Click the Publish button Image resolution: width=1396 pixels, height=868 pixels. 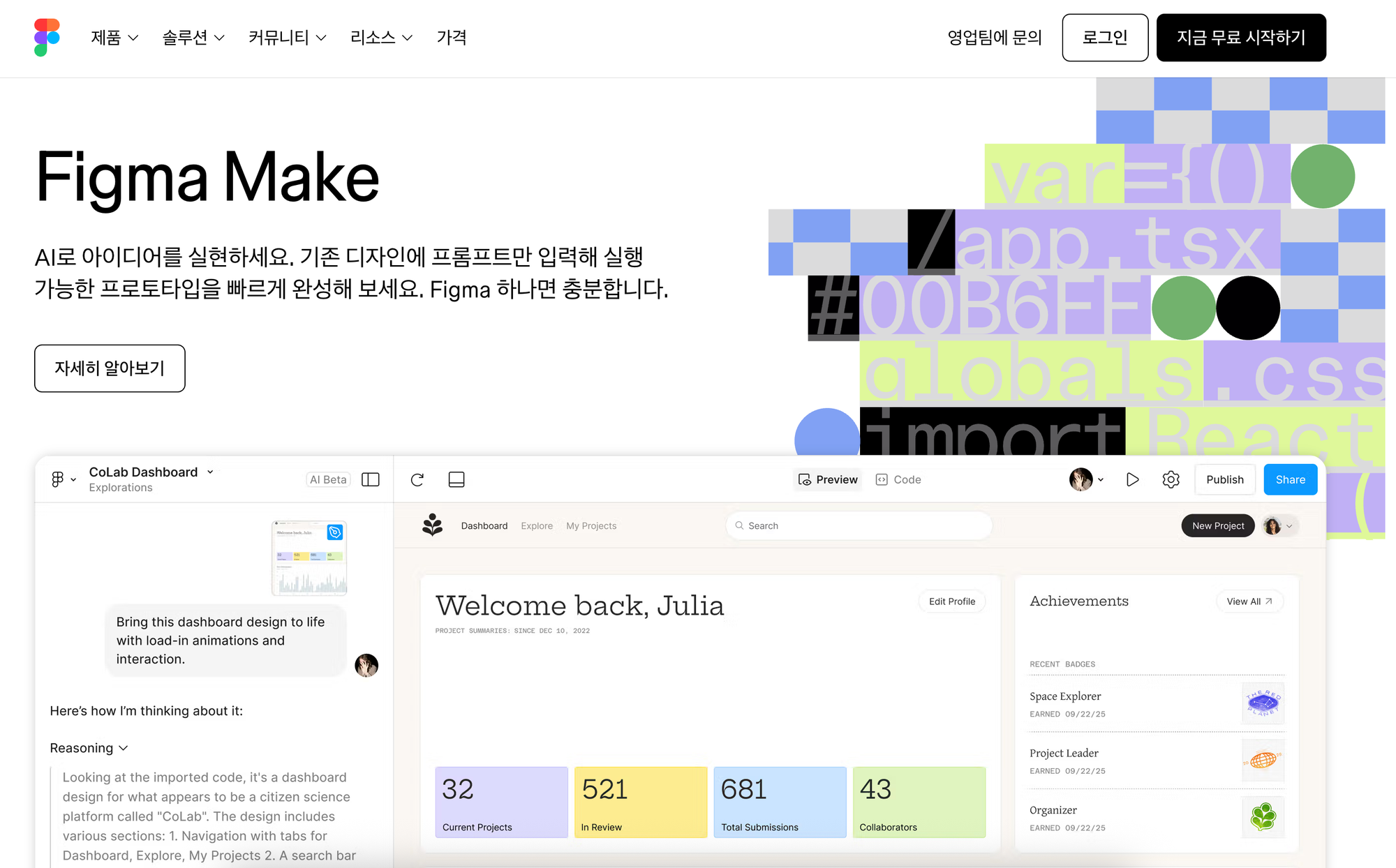[x=1225, y=479]
